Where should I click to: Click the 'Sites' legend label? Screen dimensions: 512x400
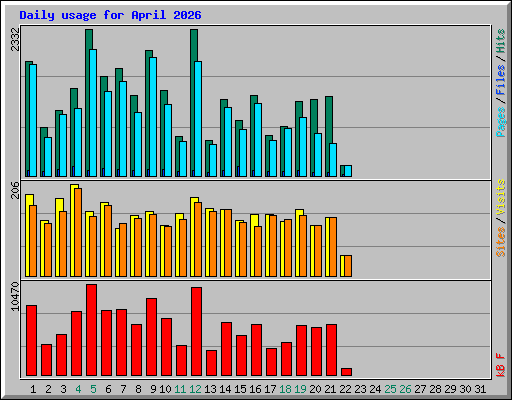pos(500,242)
